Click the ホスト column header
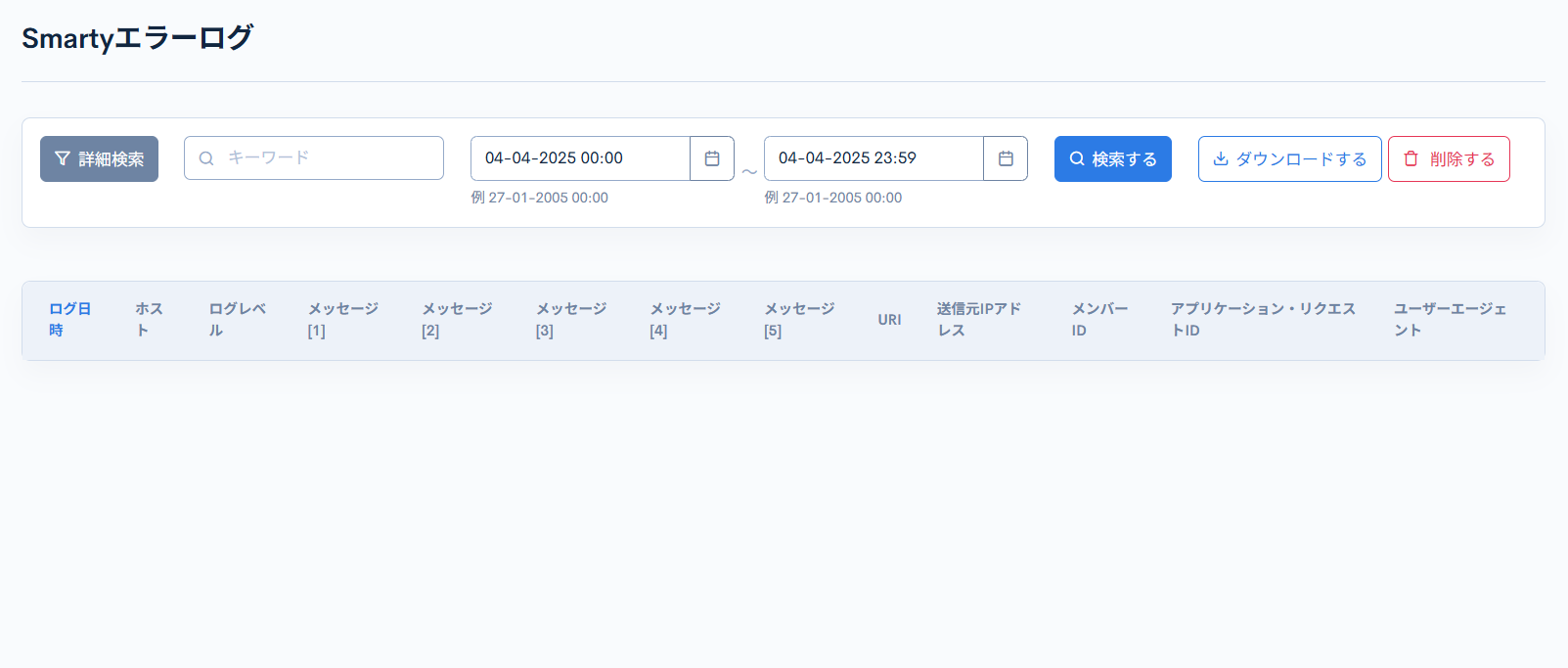Screen dimensions: 1568x668 click(149, 320)
